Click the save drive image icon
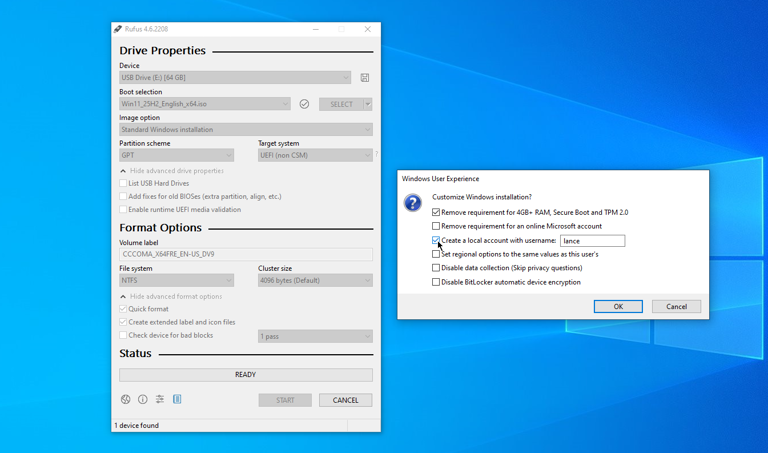 coord(365,78)
